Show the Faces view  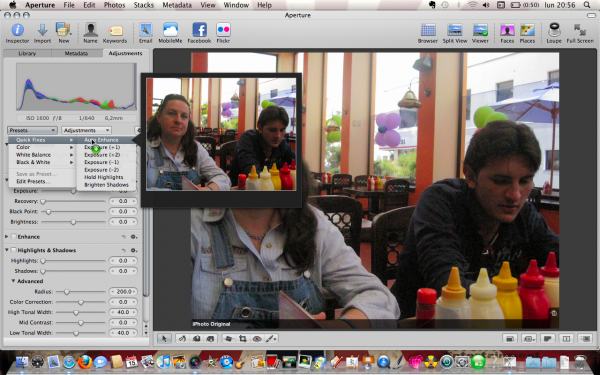(507, 30)
